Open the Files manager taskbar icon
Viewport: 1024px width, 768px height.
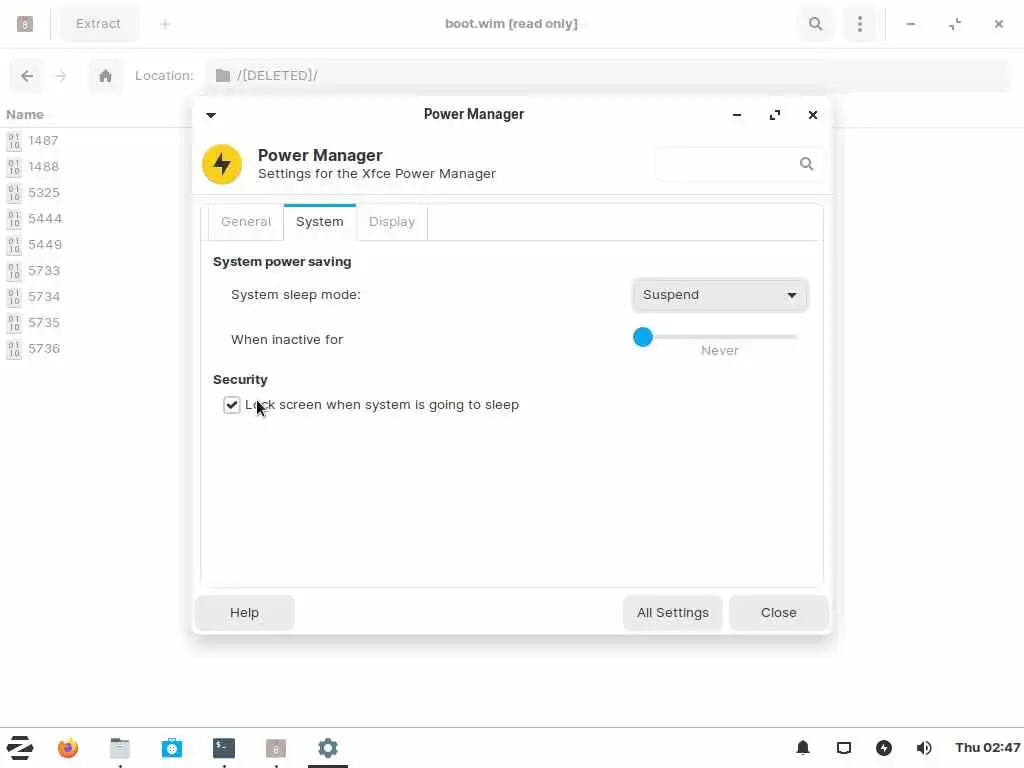tap(120, 748)
